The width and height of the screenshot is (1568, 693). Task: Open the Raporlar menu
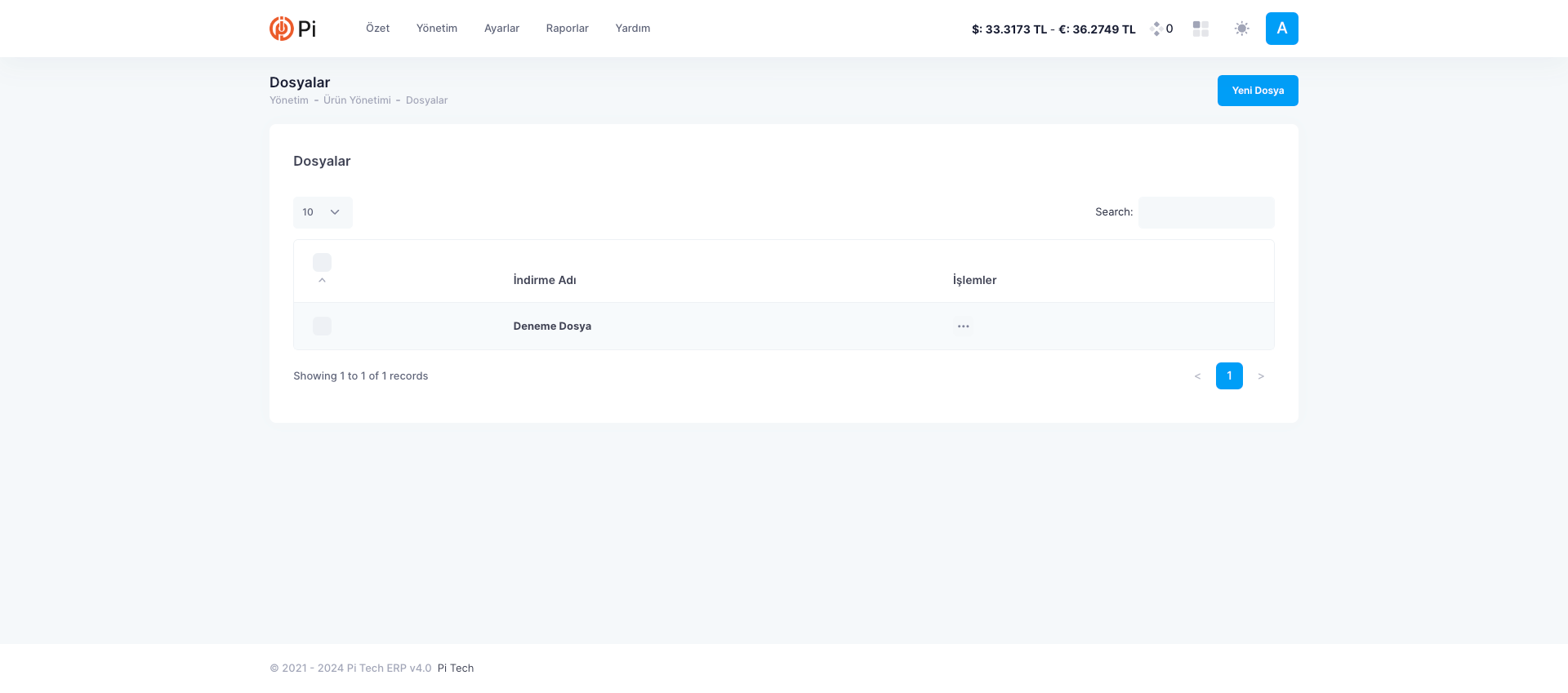[x=567, y=29]
